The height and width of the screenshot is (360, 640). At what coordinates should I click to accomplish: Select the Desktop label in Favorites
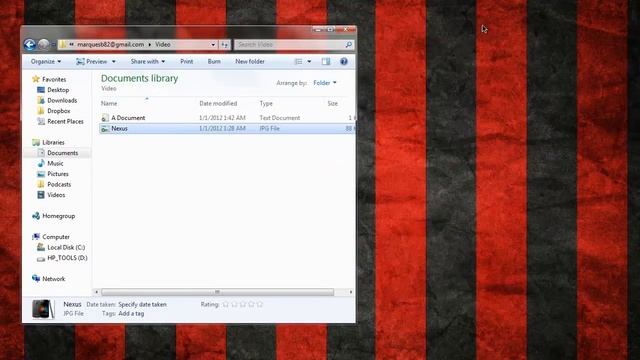(58, 90)
